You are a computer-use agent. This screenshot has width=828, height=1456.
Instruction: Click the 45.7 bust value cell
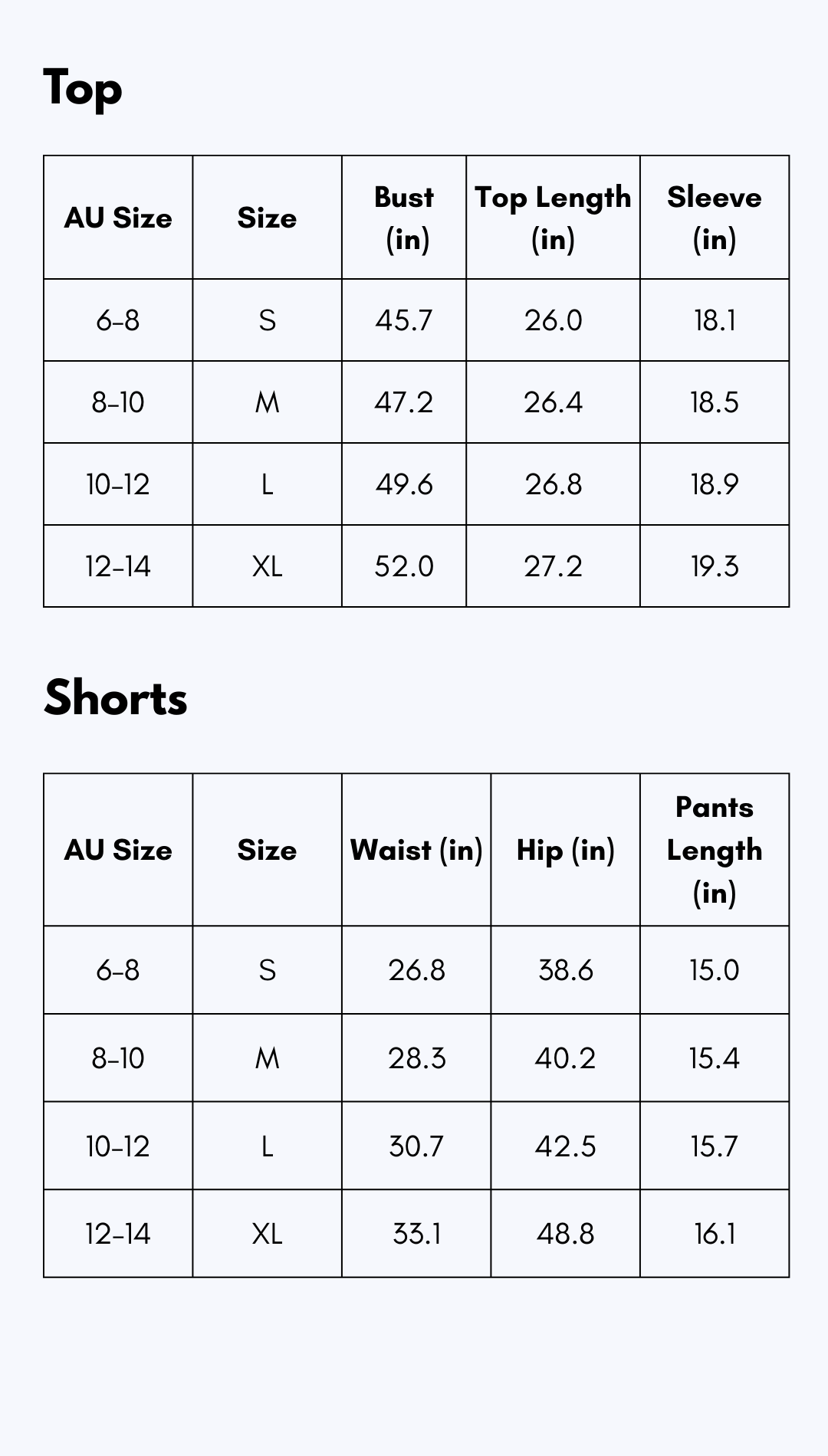[x=404, y=320]
